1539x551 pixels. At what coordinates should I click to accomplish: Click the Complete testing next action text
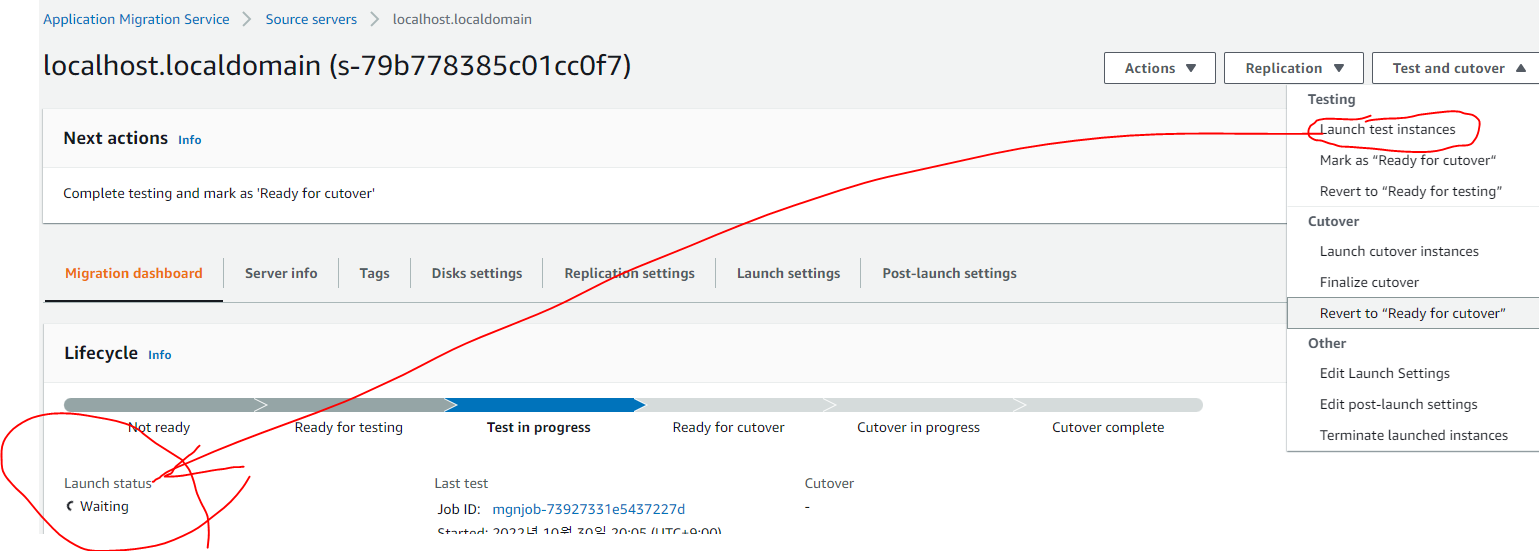[x=218, y=193]
